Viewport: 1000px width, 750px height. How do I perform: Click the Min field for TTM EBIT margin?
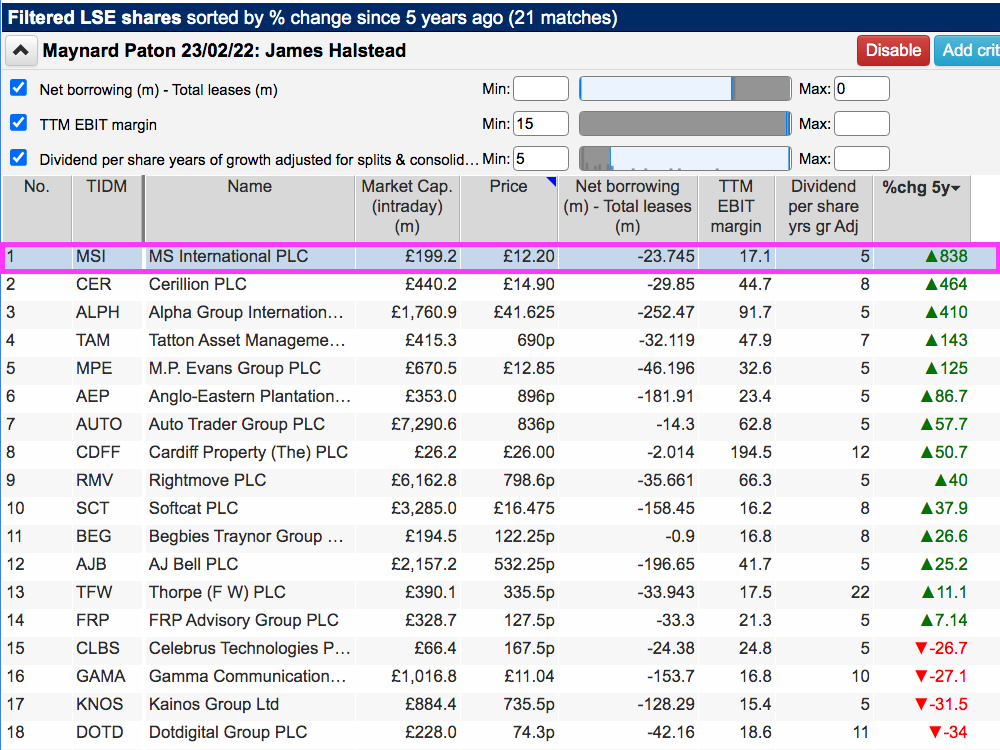click(x=541, y=124)
